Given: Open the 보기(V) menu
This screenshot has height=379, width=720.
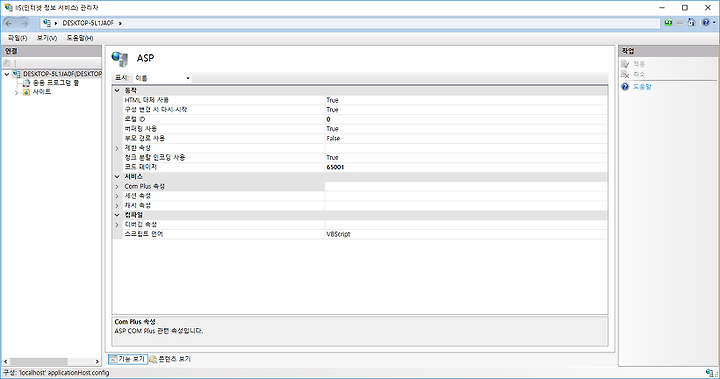Looking at the screenshot, I should pos(47,38).
